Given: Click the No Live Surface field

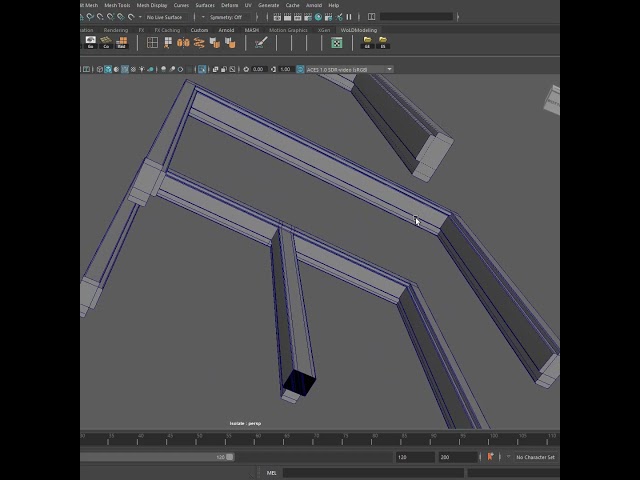Looking at the screenshot, I should coord(167,17).
